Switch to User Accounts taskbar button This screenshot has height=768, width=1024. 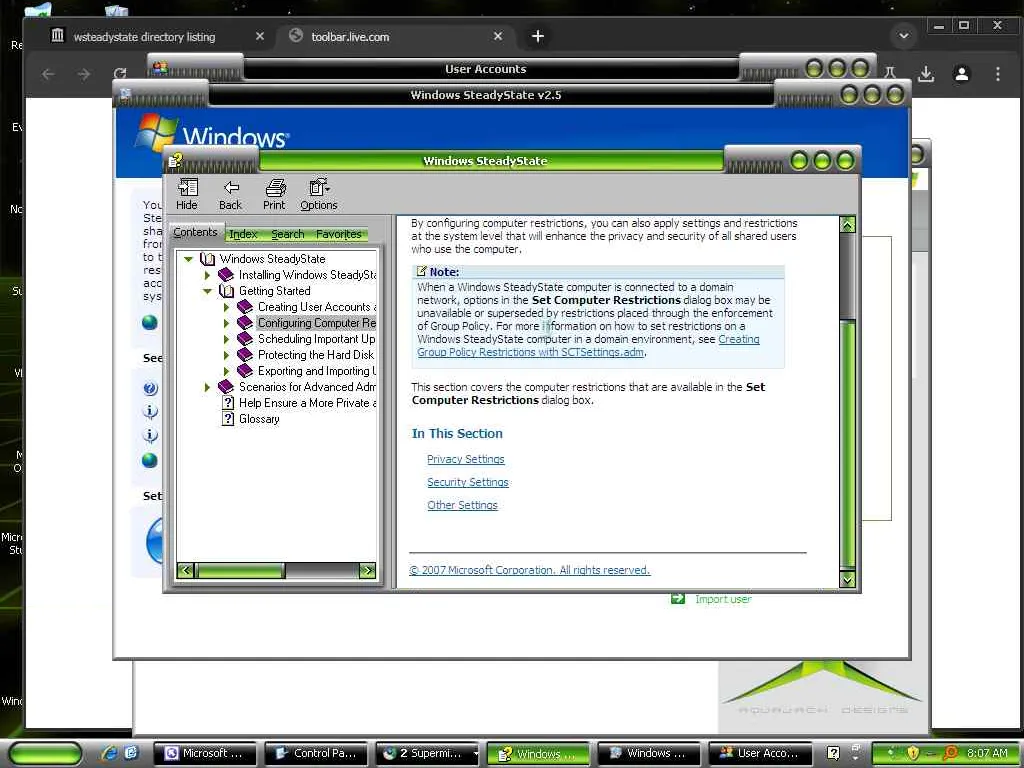[760, 754]
